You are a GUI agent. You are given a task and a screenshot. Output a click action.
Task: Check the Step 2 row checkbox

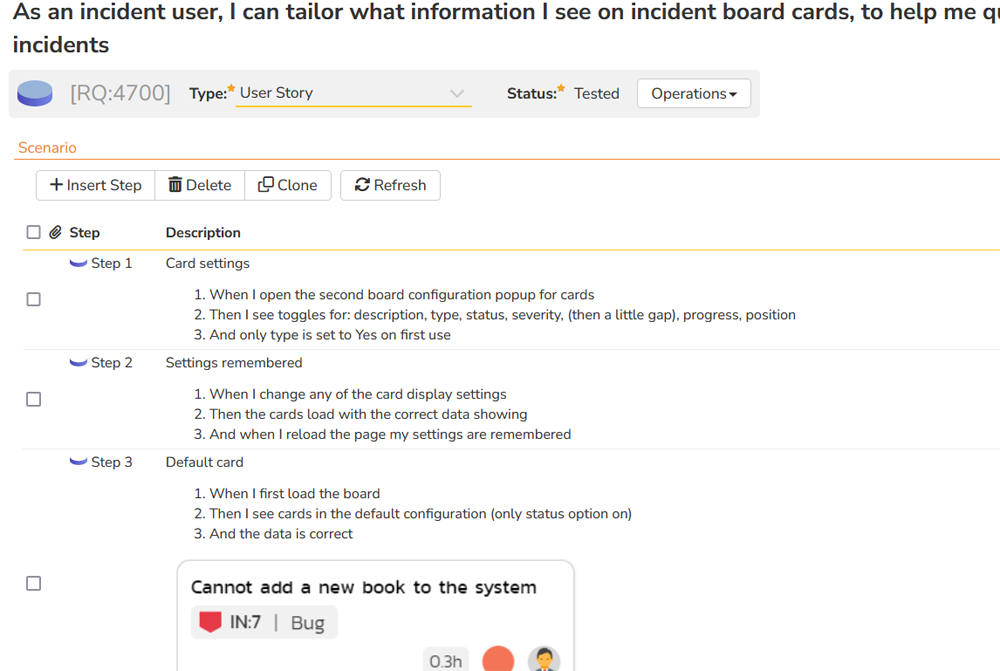[x=33, y=399]
